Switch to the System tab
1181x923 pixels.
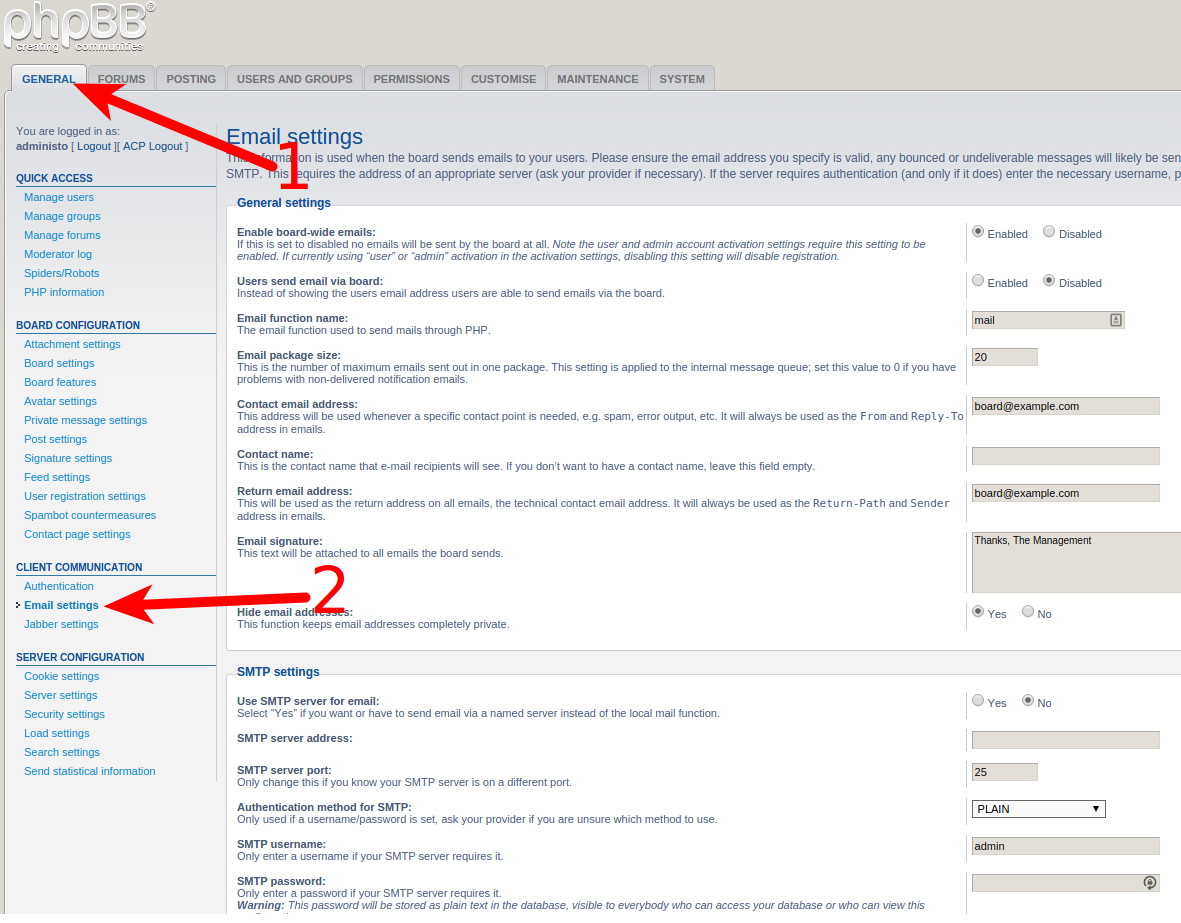coord(682,78)
